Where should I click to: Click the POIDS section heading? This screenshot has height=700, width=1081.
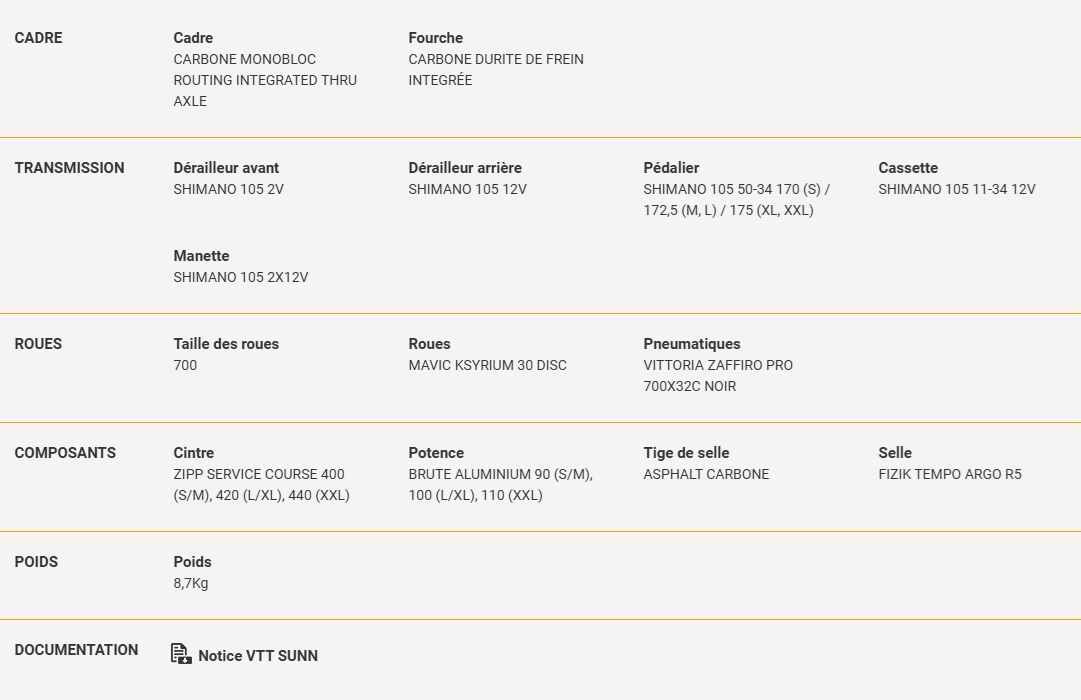(37, 561)
